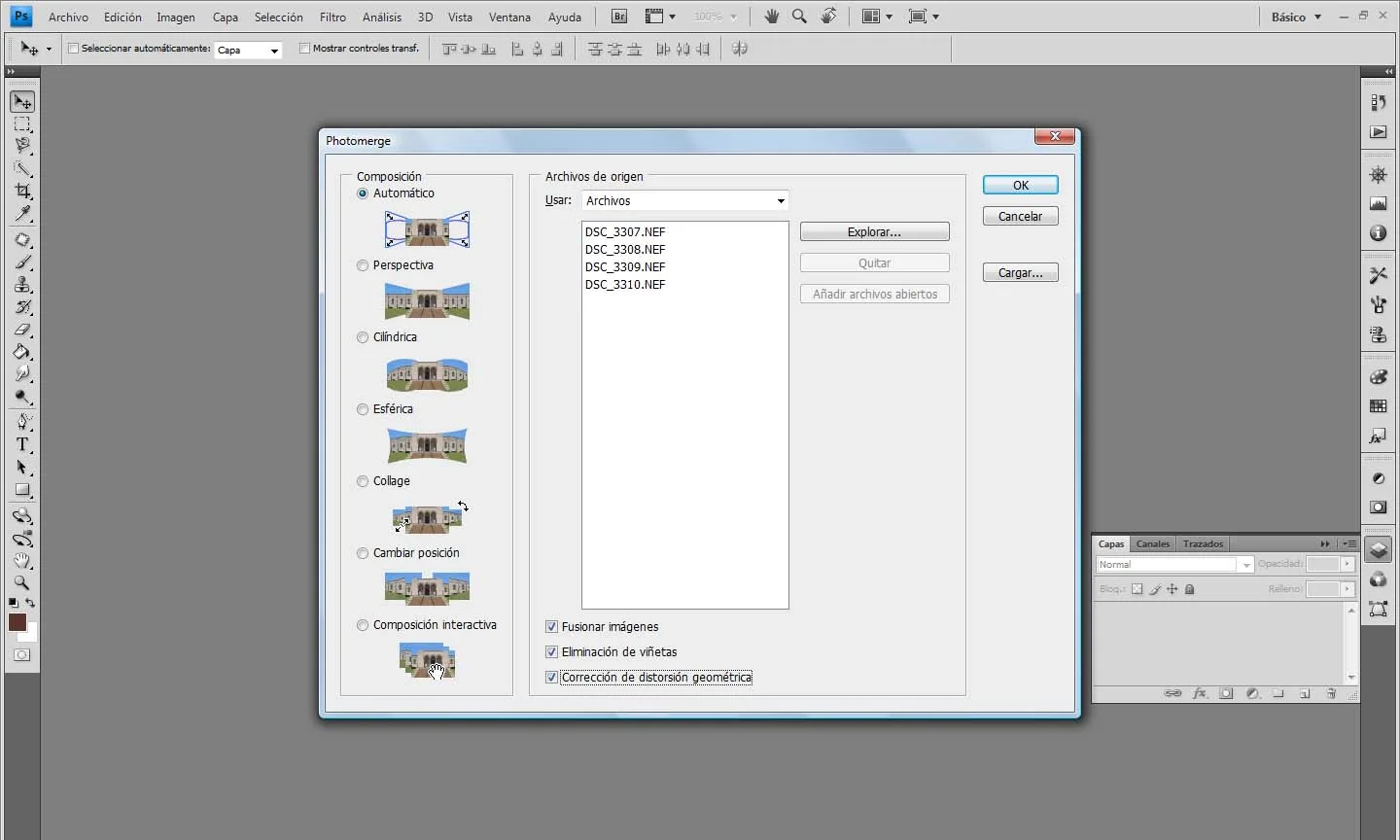Switch to the Trazados tab
Screen dimensions: 1400x840
(x=1203, y=544)
